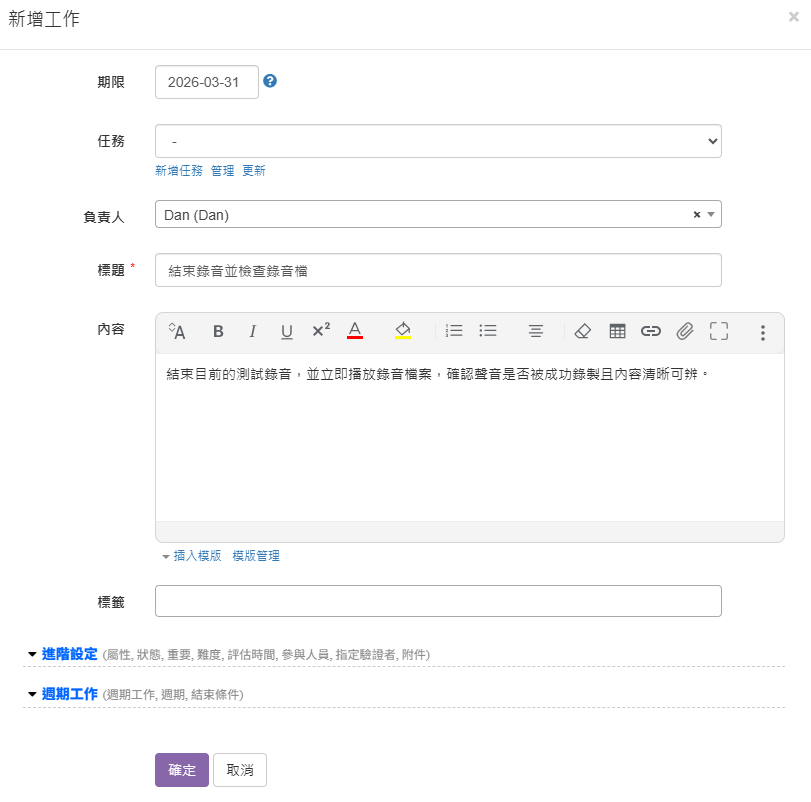The height and width of the screenshot is (802, 811).
Task: Toggle underline formatting in the editor
Action: click(x=286, y=332)
